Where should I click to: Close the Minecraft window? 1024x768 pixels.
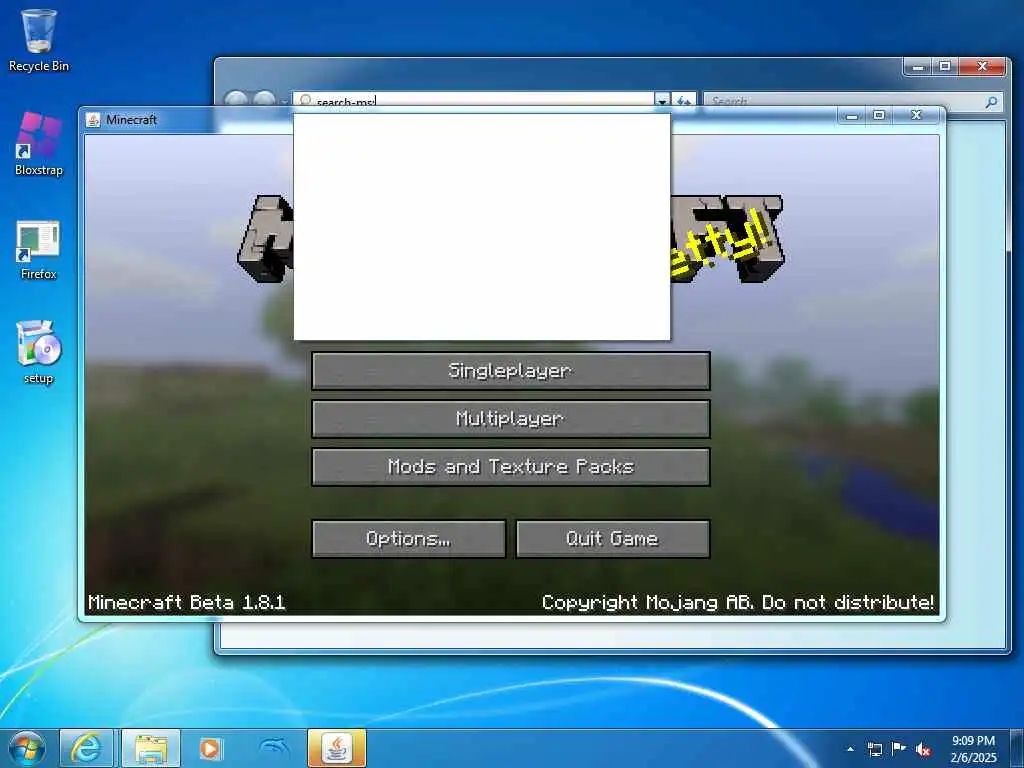[x=917, y=116]
